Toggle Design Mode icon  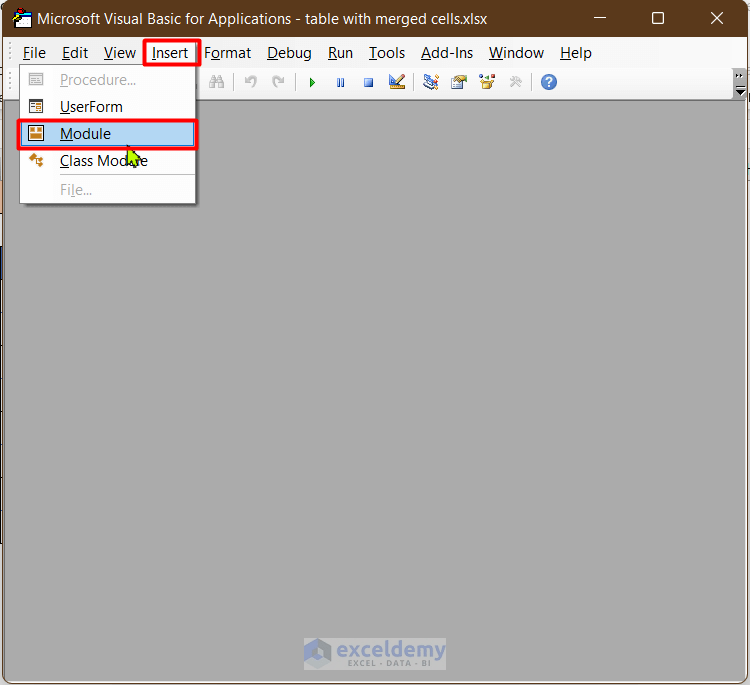(397, 82)
